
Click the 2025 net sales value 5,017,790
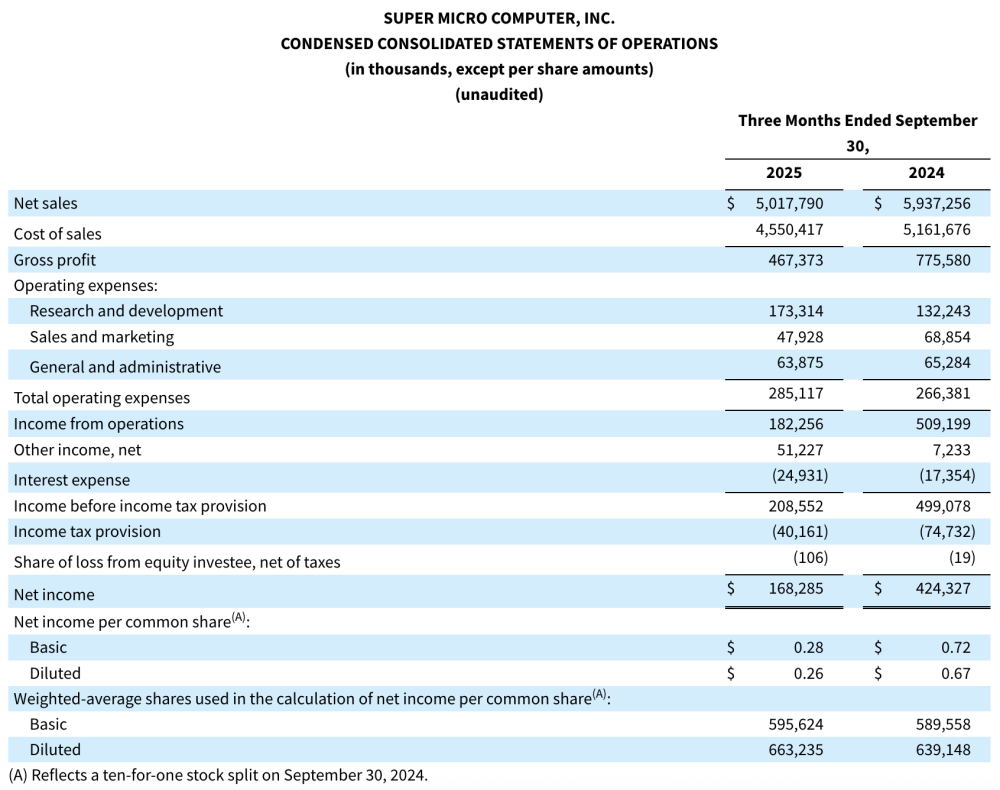pos(789,203)
